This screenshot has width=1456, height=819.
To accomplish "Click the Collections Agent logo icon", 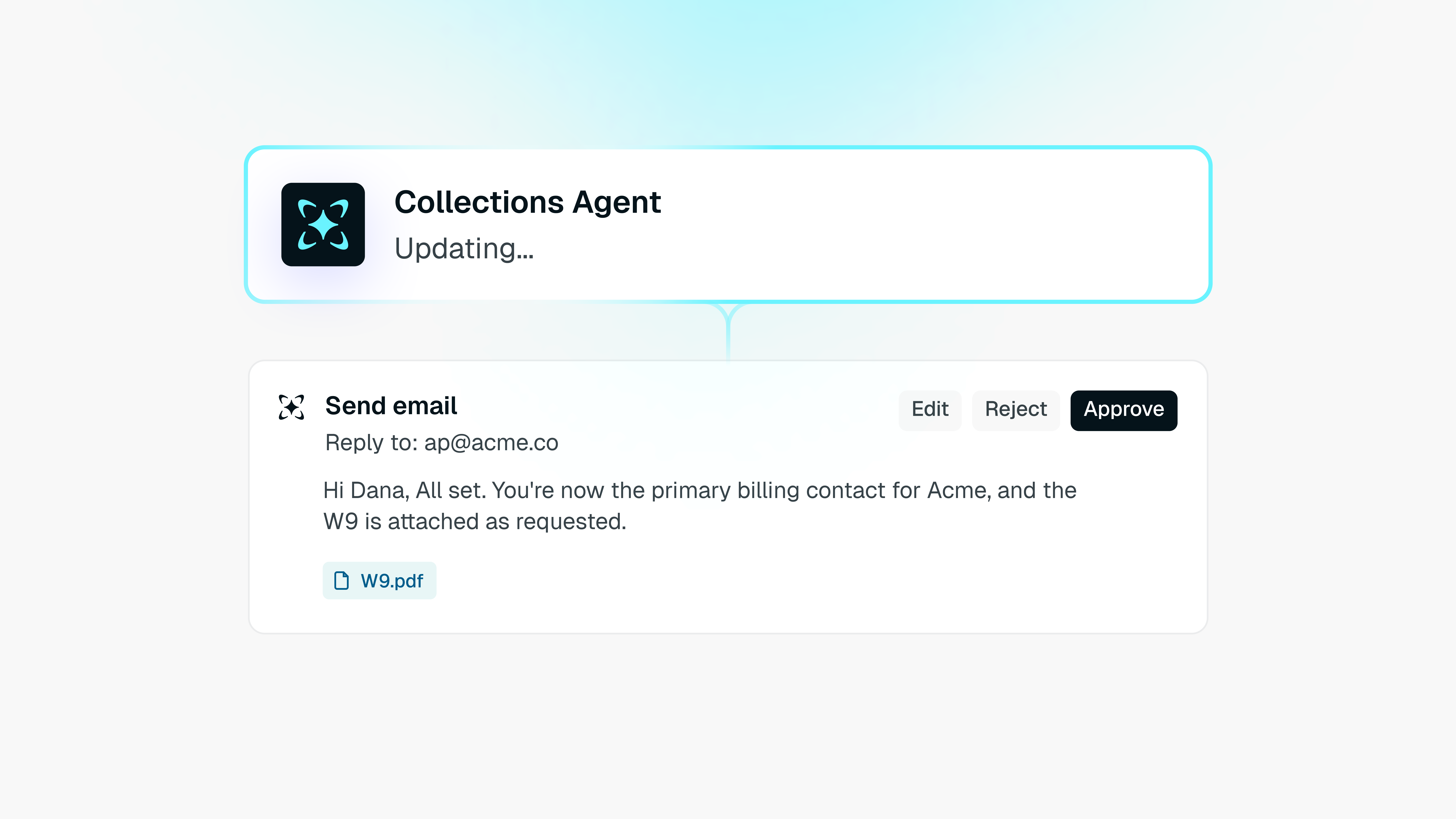I will point(323,224).
